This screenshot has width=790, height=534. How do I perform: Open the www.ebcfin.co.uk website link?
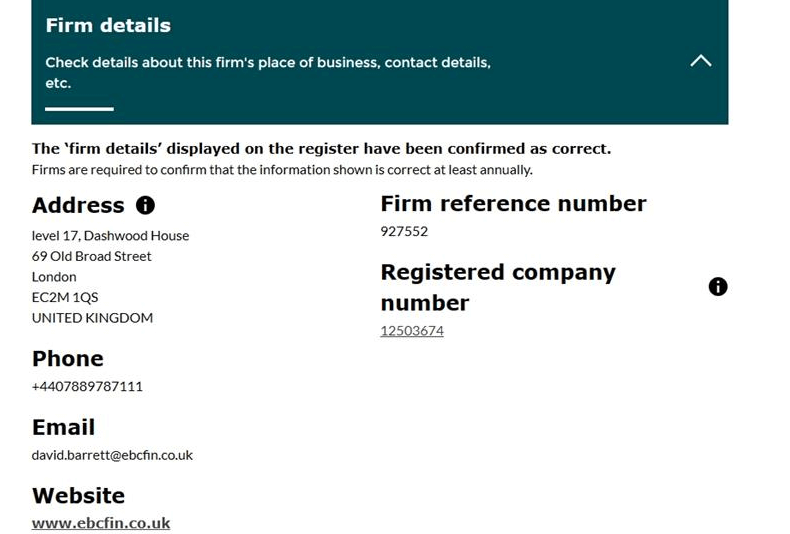pyautogui.click(x=101, y=523)
